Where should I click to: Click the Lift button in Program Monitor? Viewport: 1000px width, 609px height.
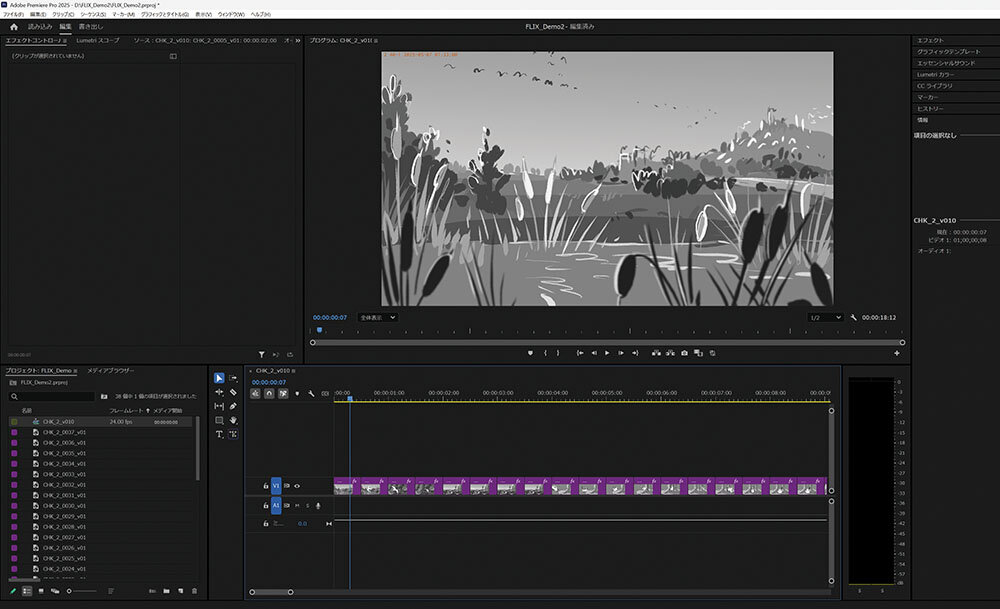pos(656,353)
